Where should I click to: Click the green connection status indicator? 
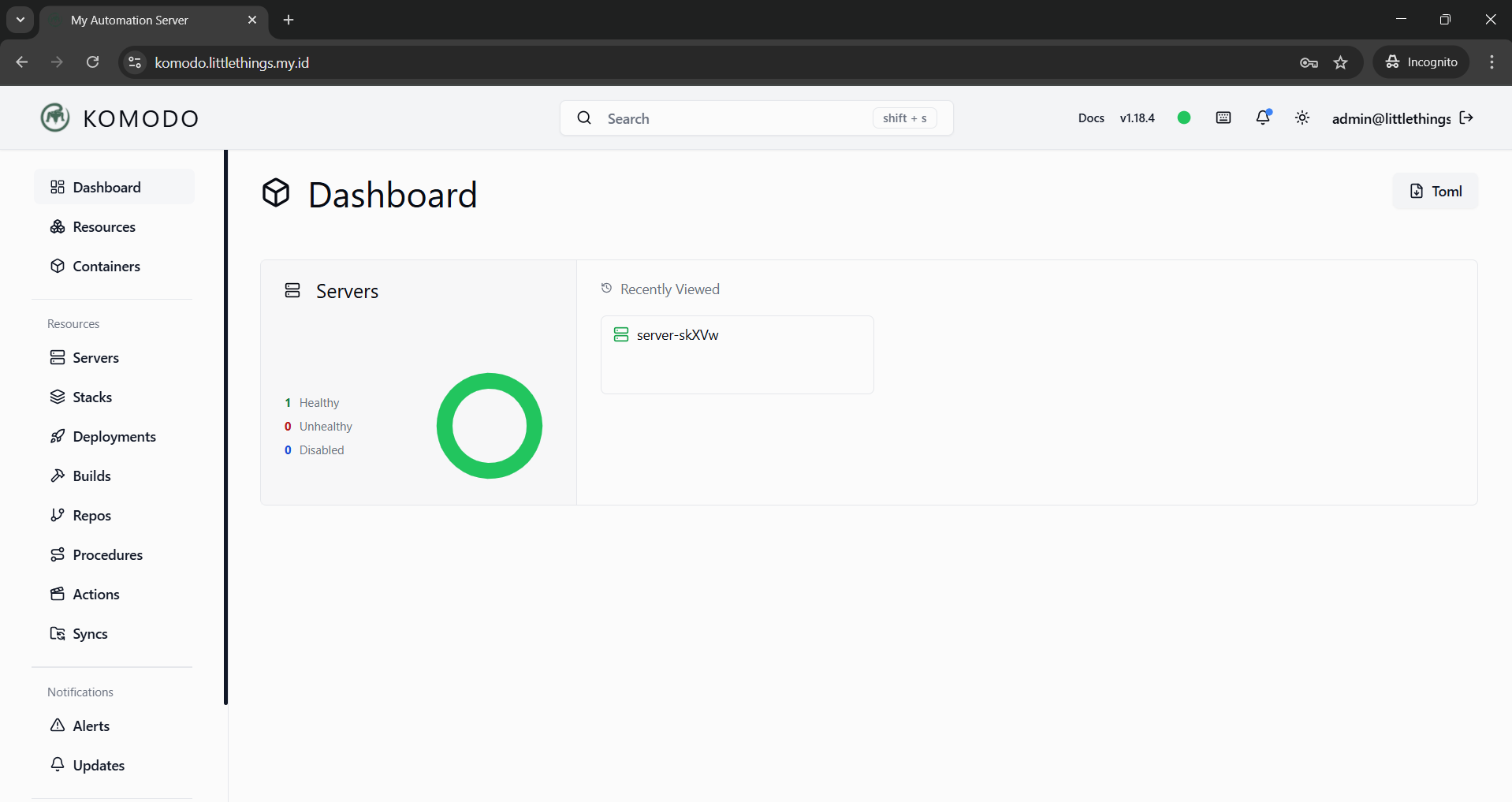click(x=1184, y=118)
